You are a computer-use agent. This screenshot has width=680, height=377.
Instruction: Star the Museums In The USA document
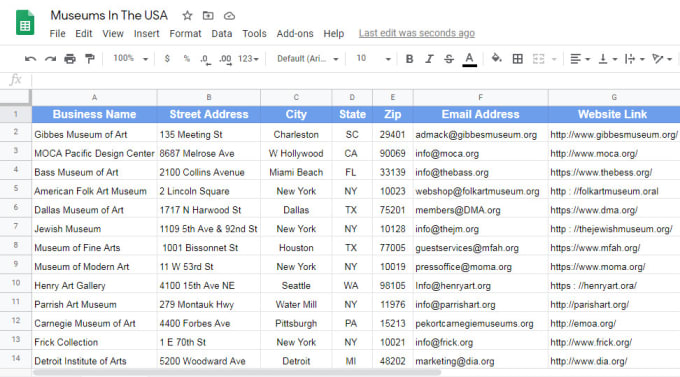[187, 16]
